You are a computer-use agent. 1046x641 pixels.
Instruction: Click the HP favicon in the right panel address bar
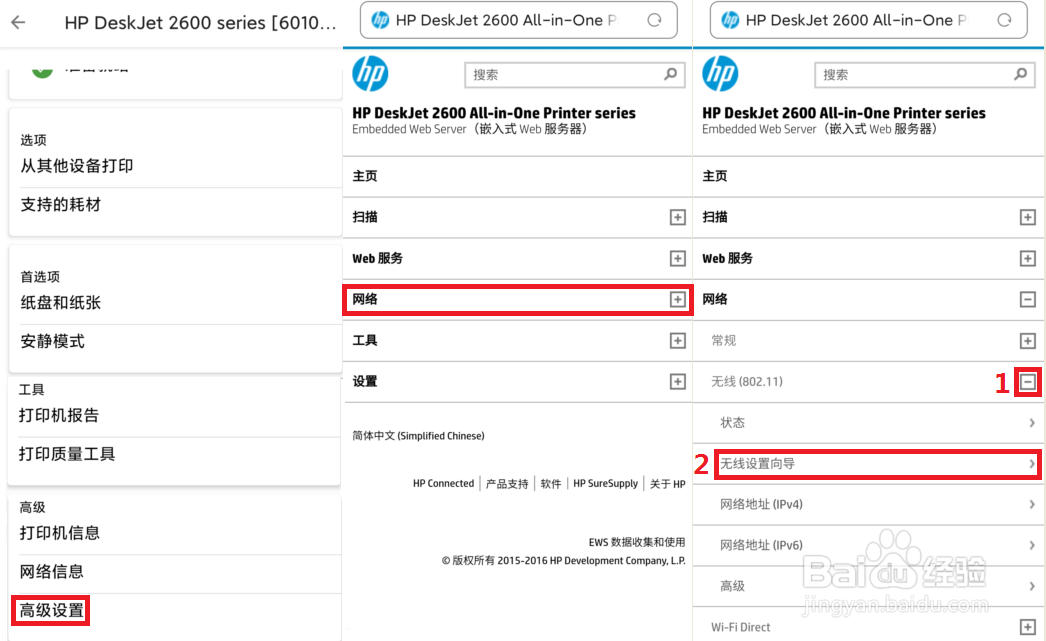tap(730, 21)
